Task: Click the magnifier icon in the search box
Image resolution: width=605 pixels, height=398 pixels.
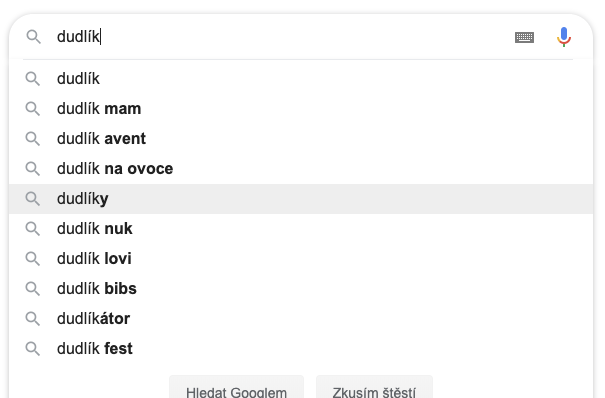Action: pyautogui.click(x=34, y=37)
